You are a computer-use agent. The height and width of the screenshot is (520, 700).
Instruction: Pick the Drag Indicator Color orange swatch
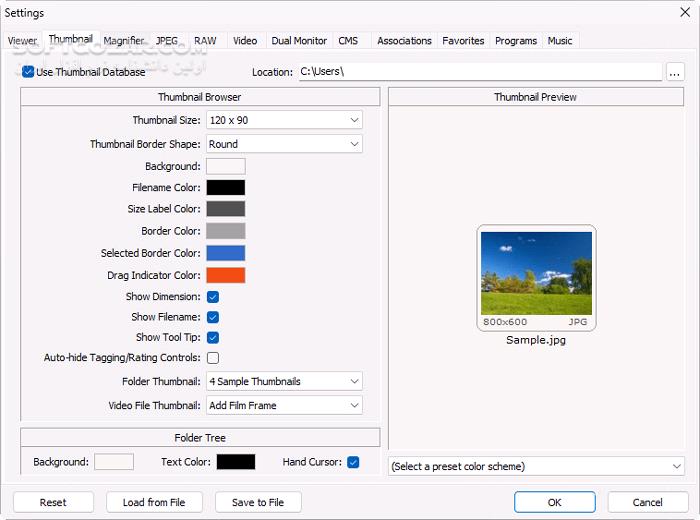(x=225, y=275)
